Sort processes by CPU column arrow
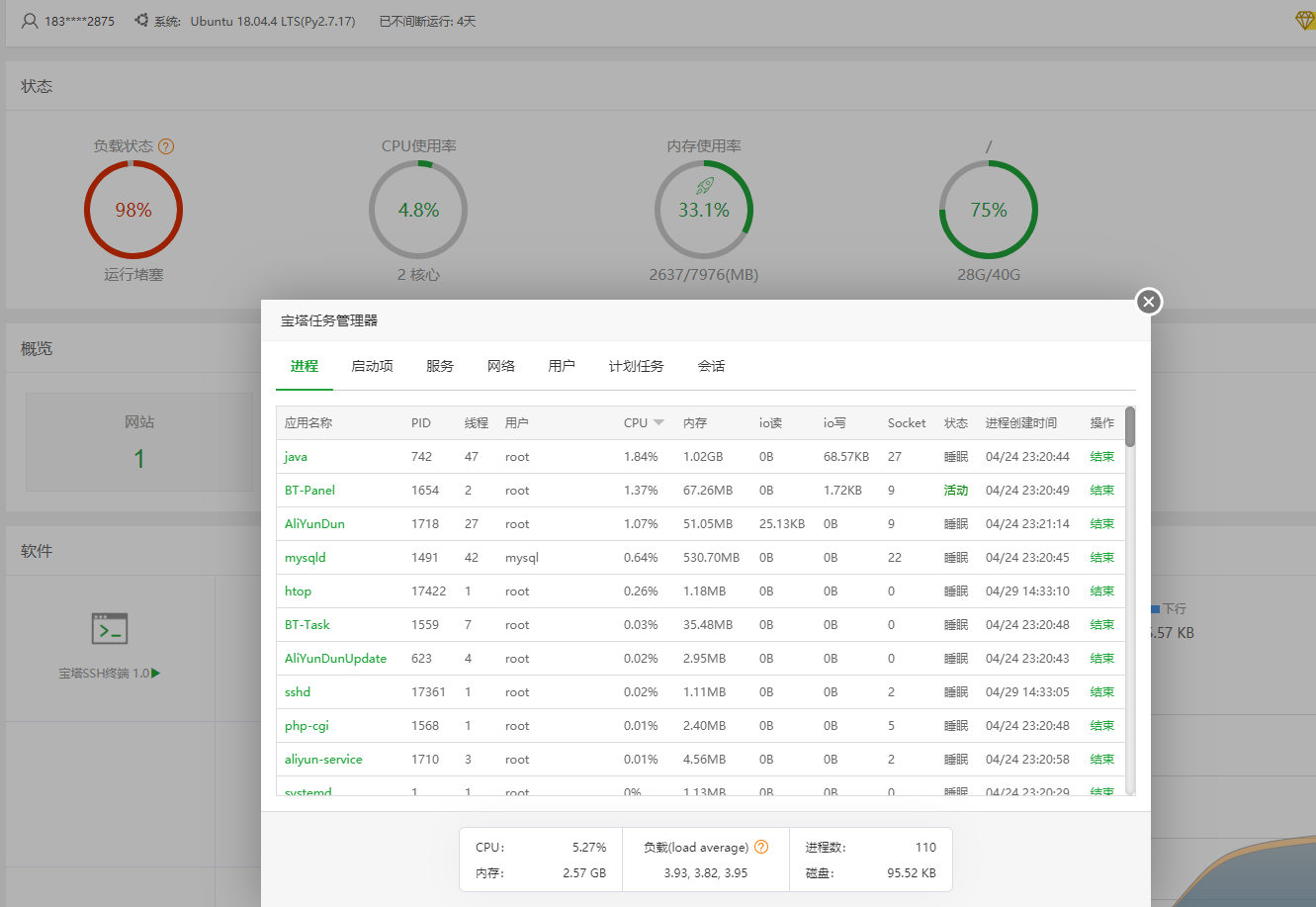 click(x=658, y=423)
